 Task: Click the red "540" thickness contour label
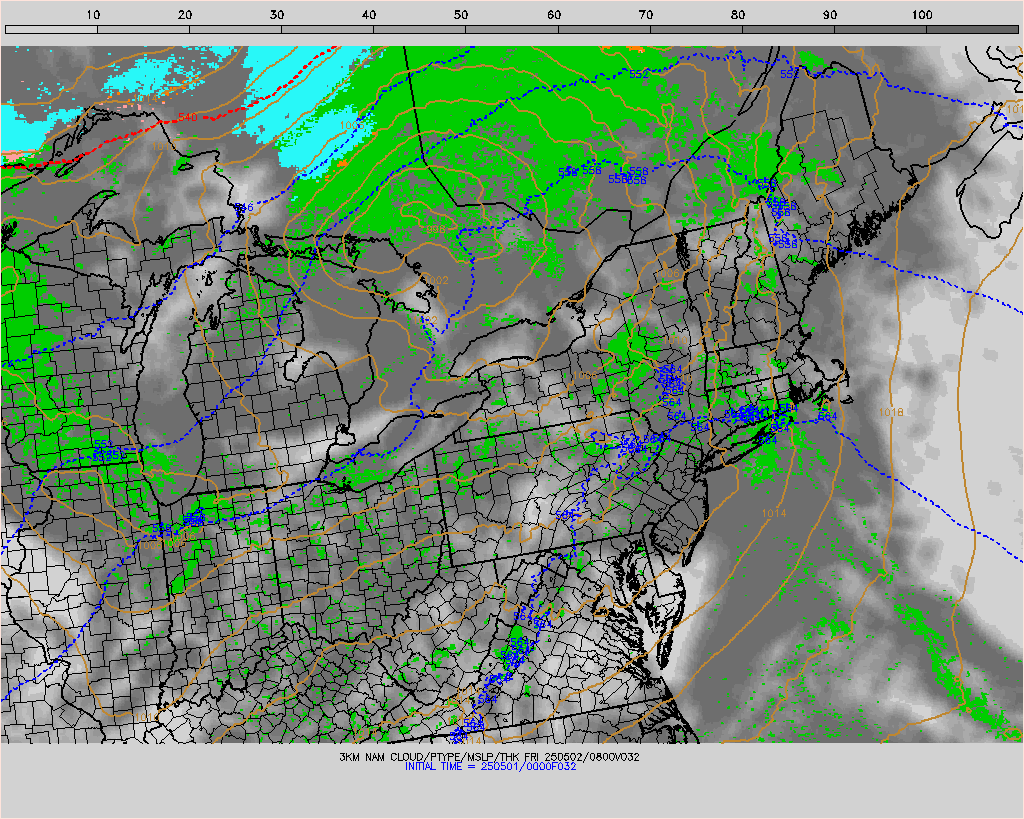click(187, 118)
